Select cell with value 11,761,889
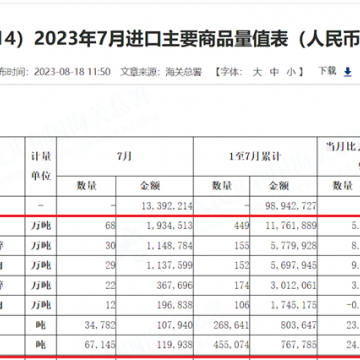 coord(283,226)
